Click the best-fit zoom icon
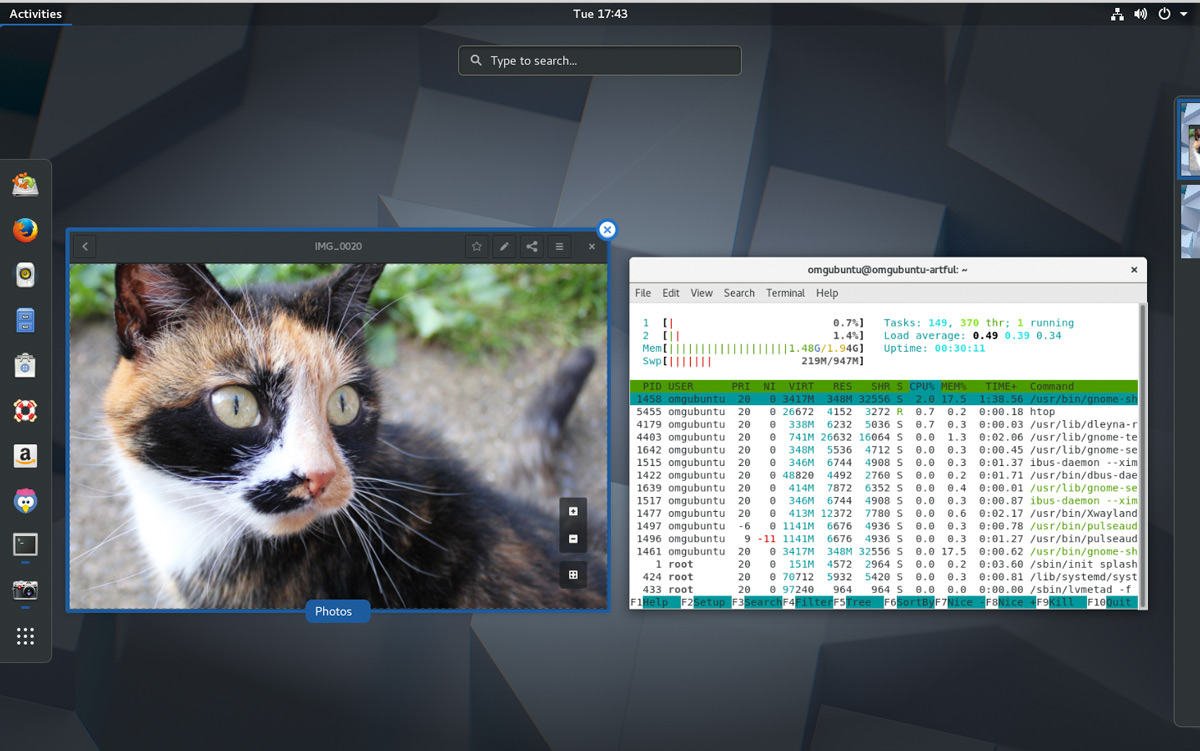1200x751 pixels. 573,575
